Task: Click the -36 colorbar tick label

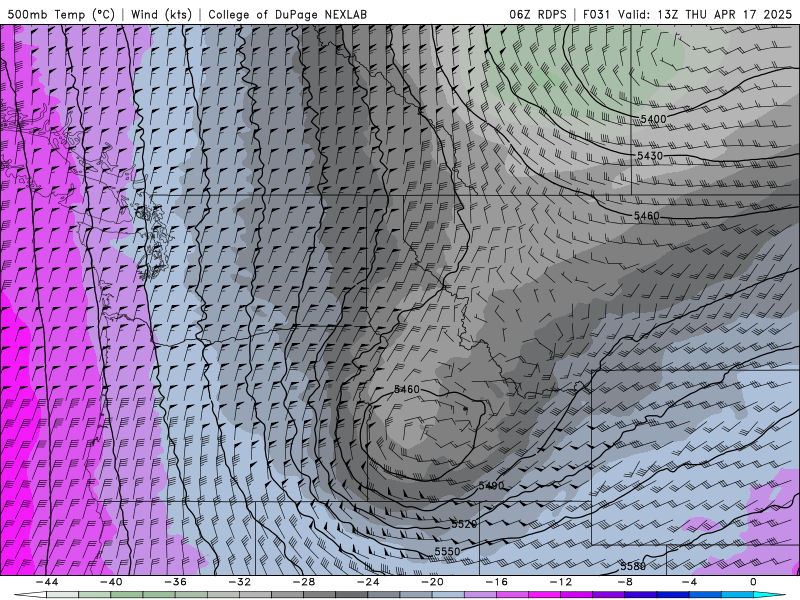Action: click(175, 582)
